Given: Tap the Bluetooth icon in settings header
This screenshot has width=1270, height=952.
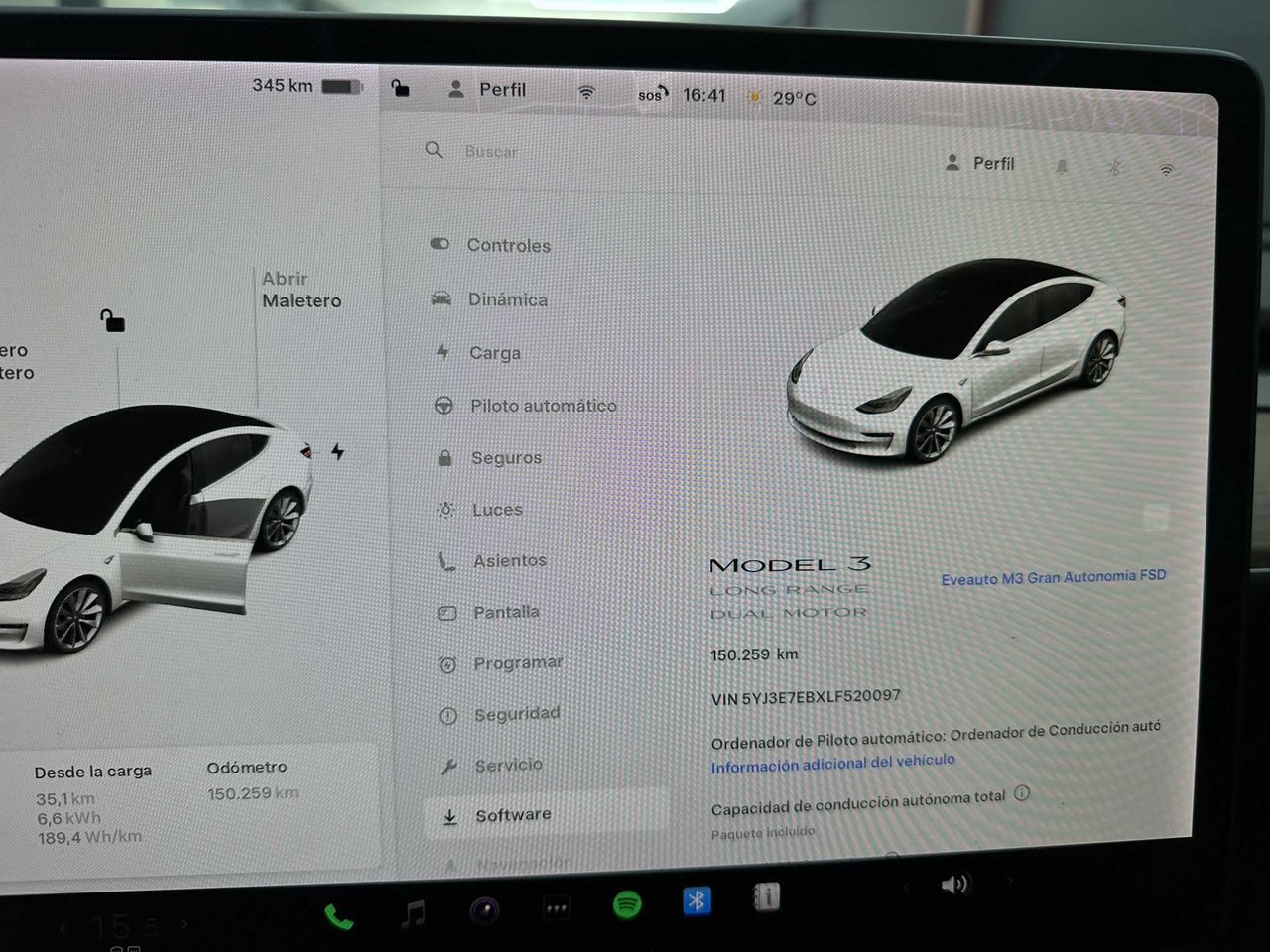Looking at the screenshot, I should click(1114, 168).
